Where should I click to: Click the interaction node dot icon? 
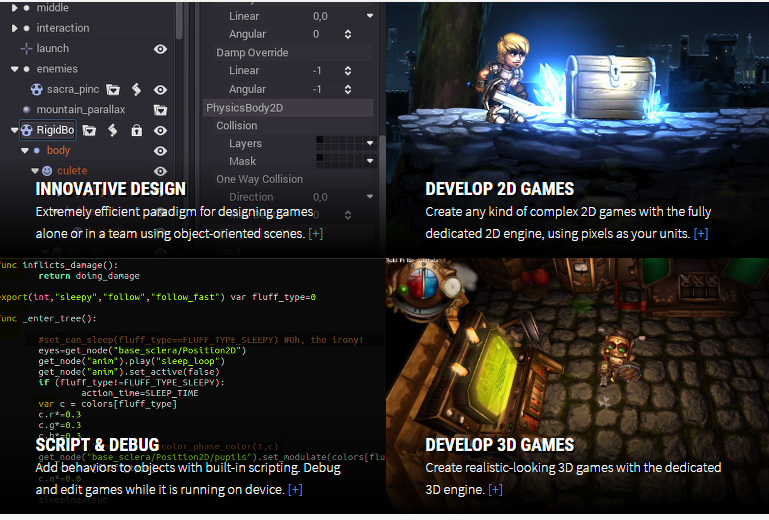pyautogui.click(x=26, y=28)
